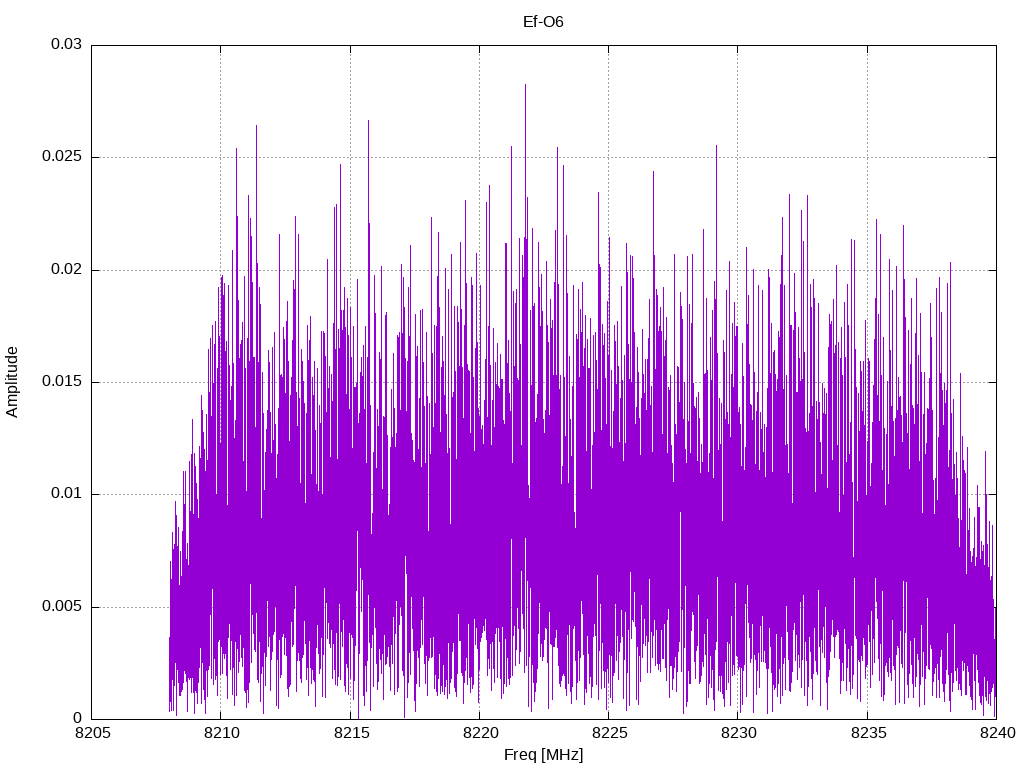Click the y-axis tick label 0 at origin
The height and width of the screenshot is (768, 1024).
[78, 718]
